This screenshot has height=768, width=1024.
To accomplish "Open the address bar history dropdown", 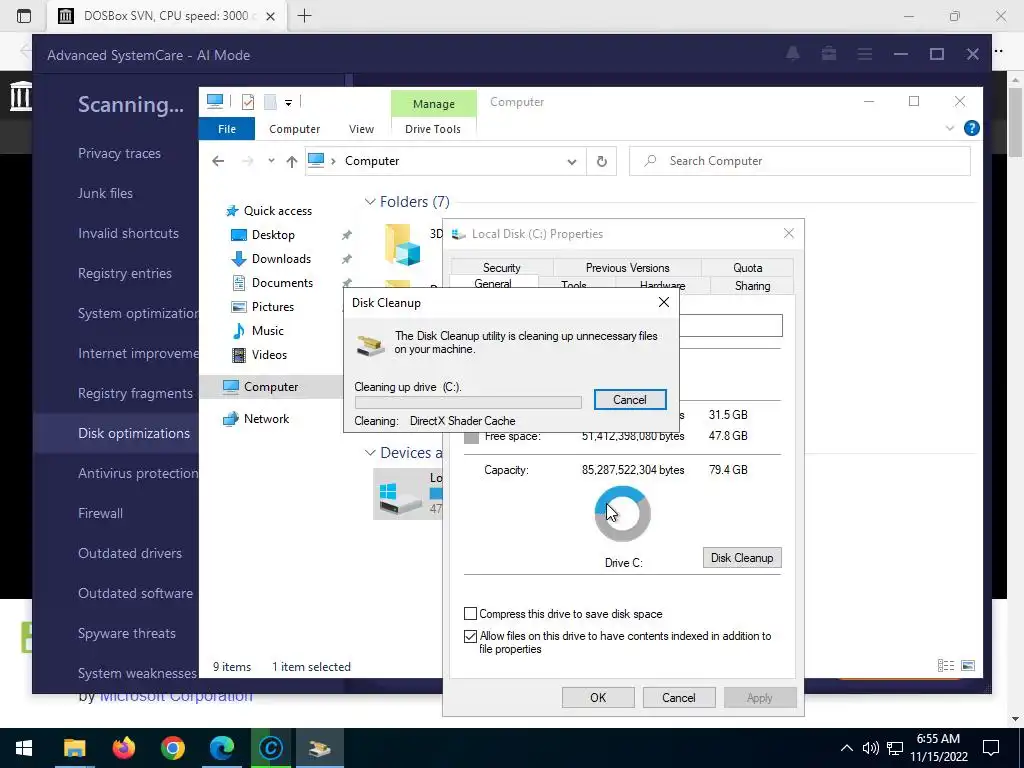I will point(571,161).
